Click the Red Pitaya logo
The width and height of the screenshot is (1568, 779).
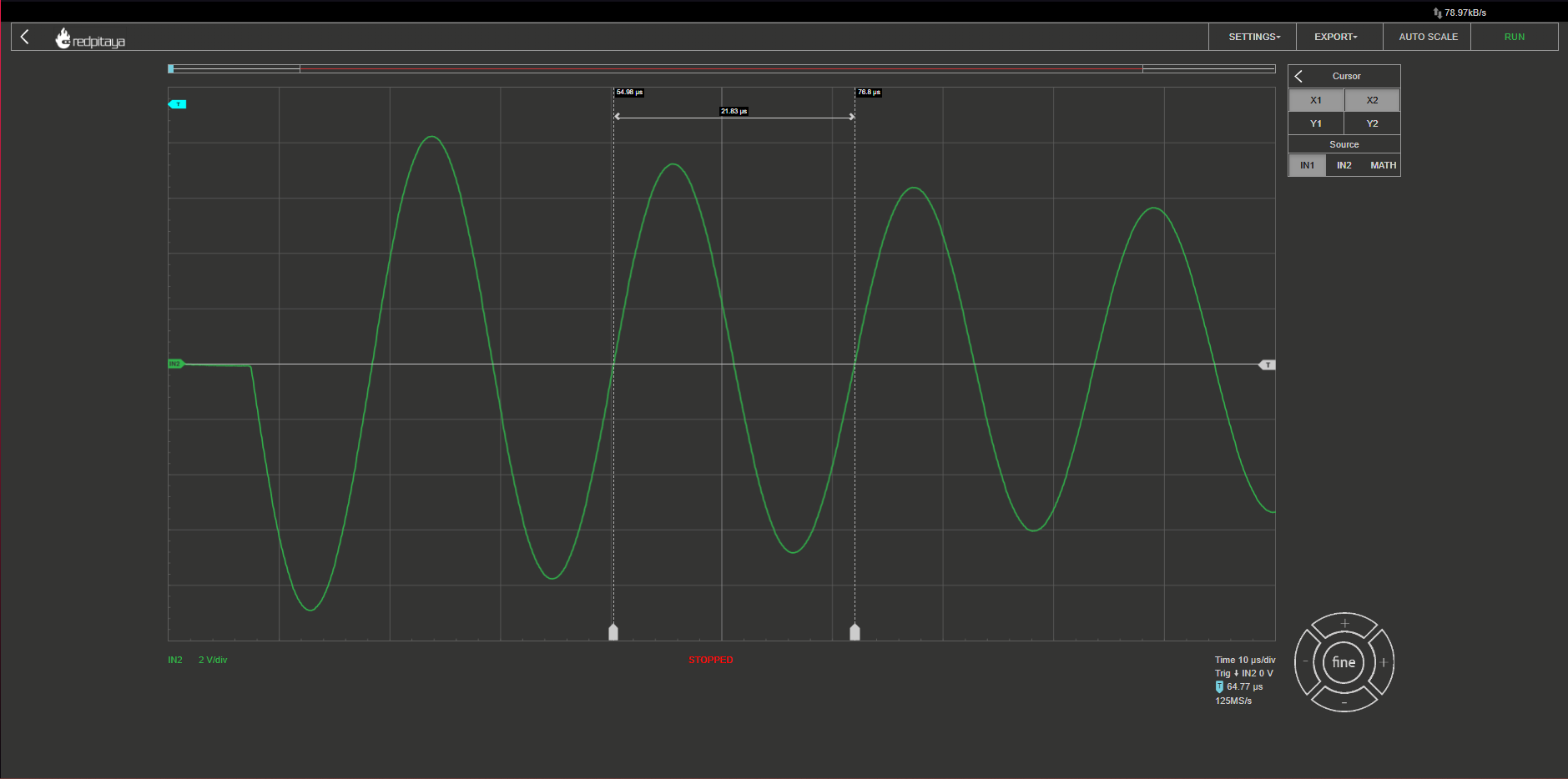click(90, 38)
